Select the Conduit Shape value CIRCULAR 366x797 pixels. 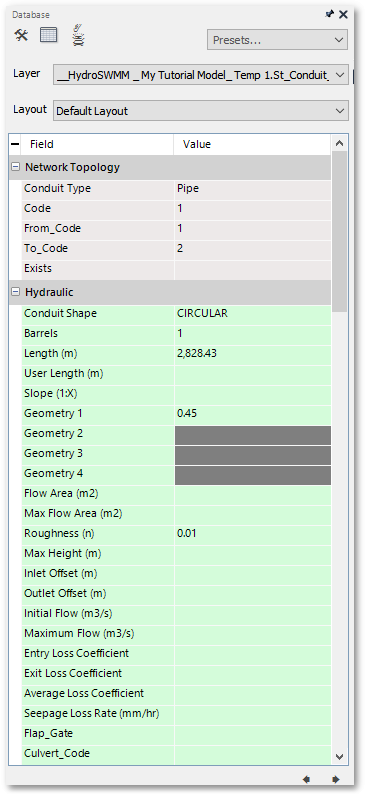click(x=253, y=314)
